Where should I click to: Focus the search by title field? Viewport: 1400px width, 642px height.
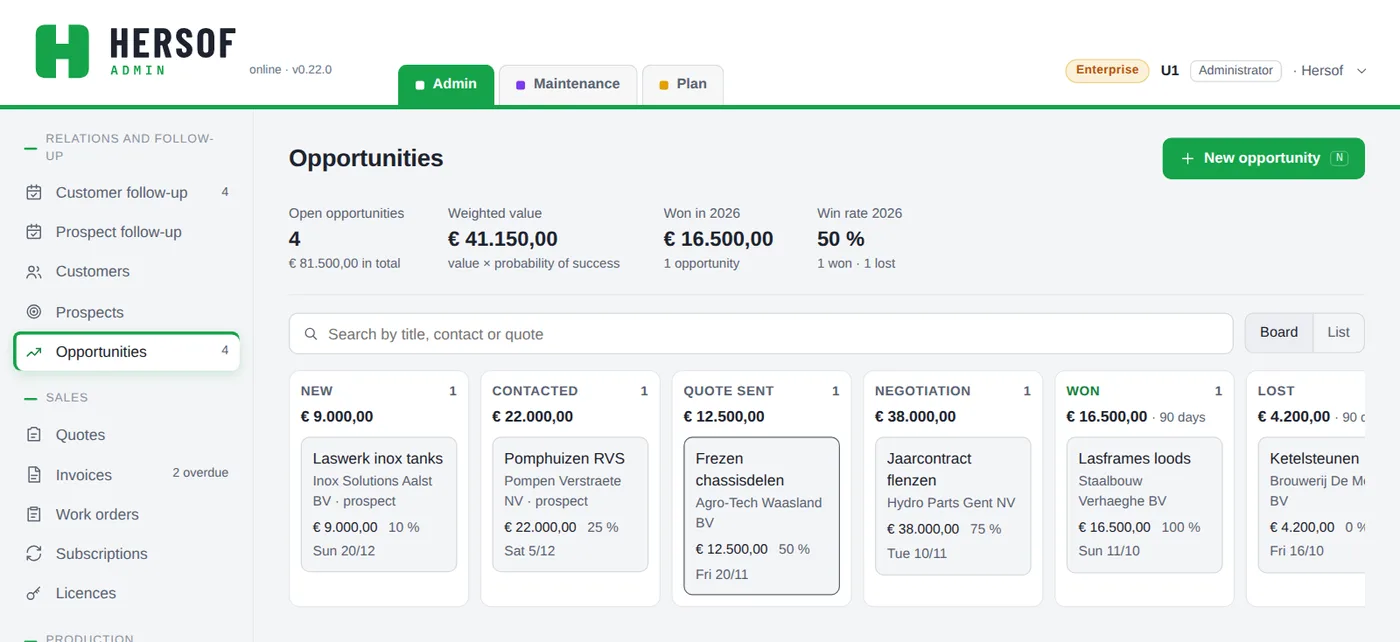click(x=761, y=334)
